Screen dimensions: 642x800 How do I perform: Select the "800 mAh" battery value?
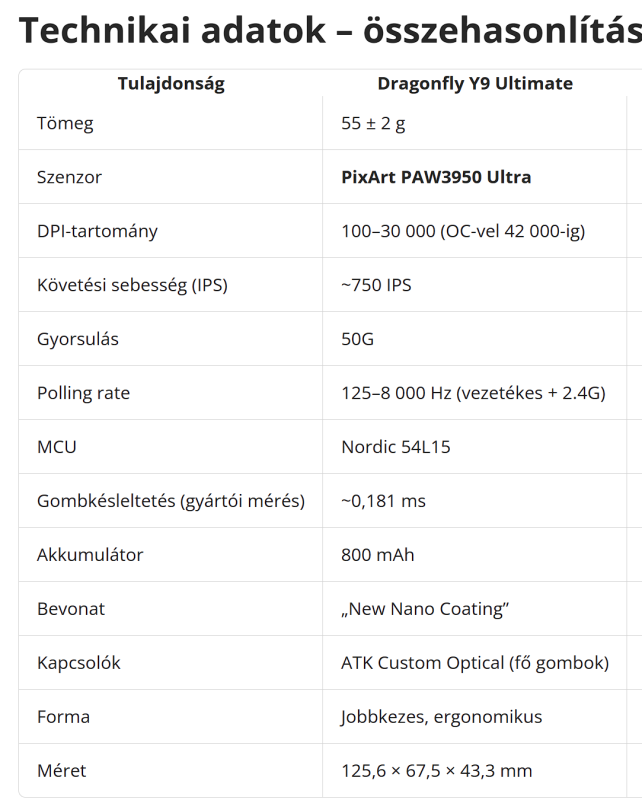377,556
